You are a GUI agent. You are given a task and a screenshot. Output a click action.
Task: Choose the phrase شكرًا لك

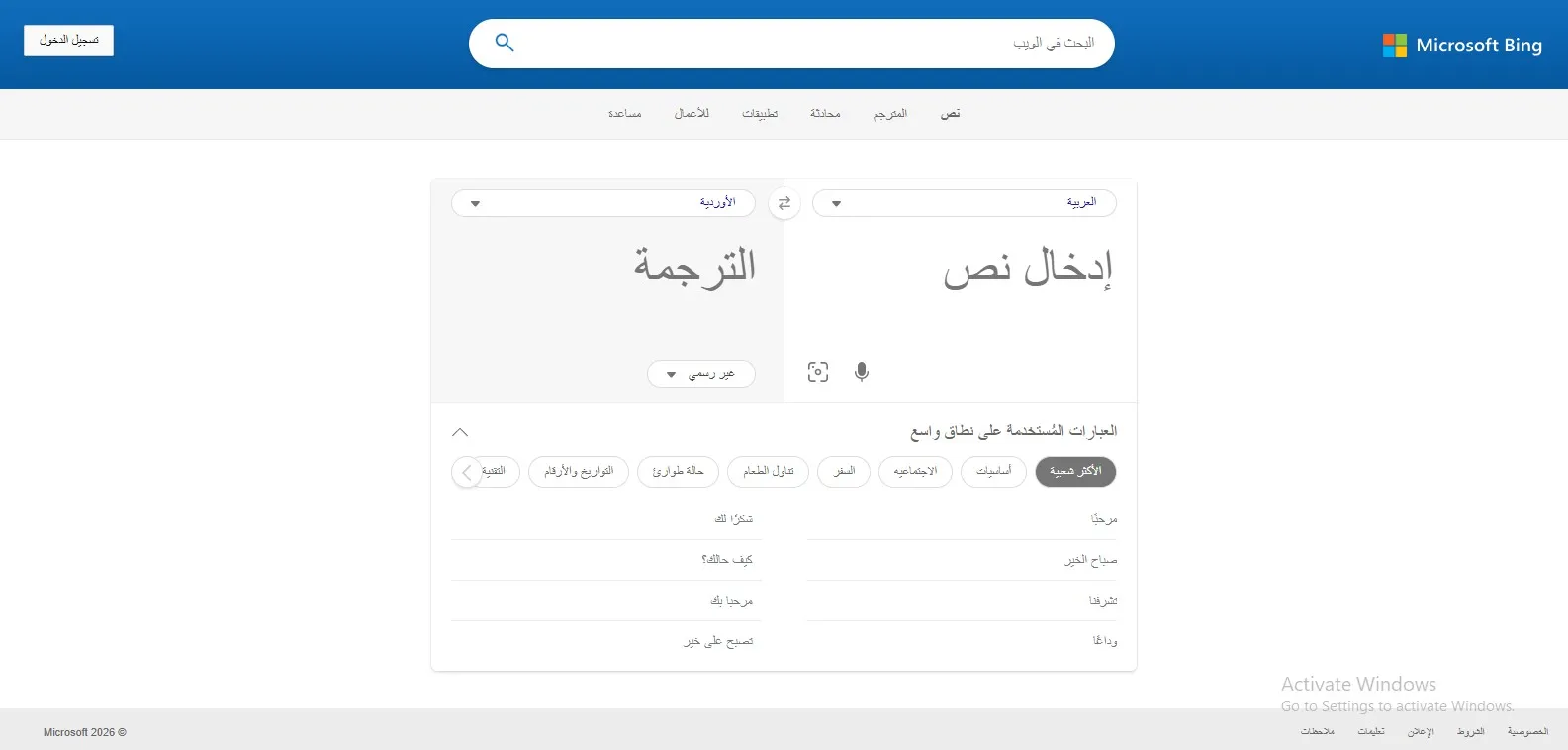click(734, 519)
